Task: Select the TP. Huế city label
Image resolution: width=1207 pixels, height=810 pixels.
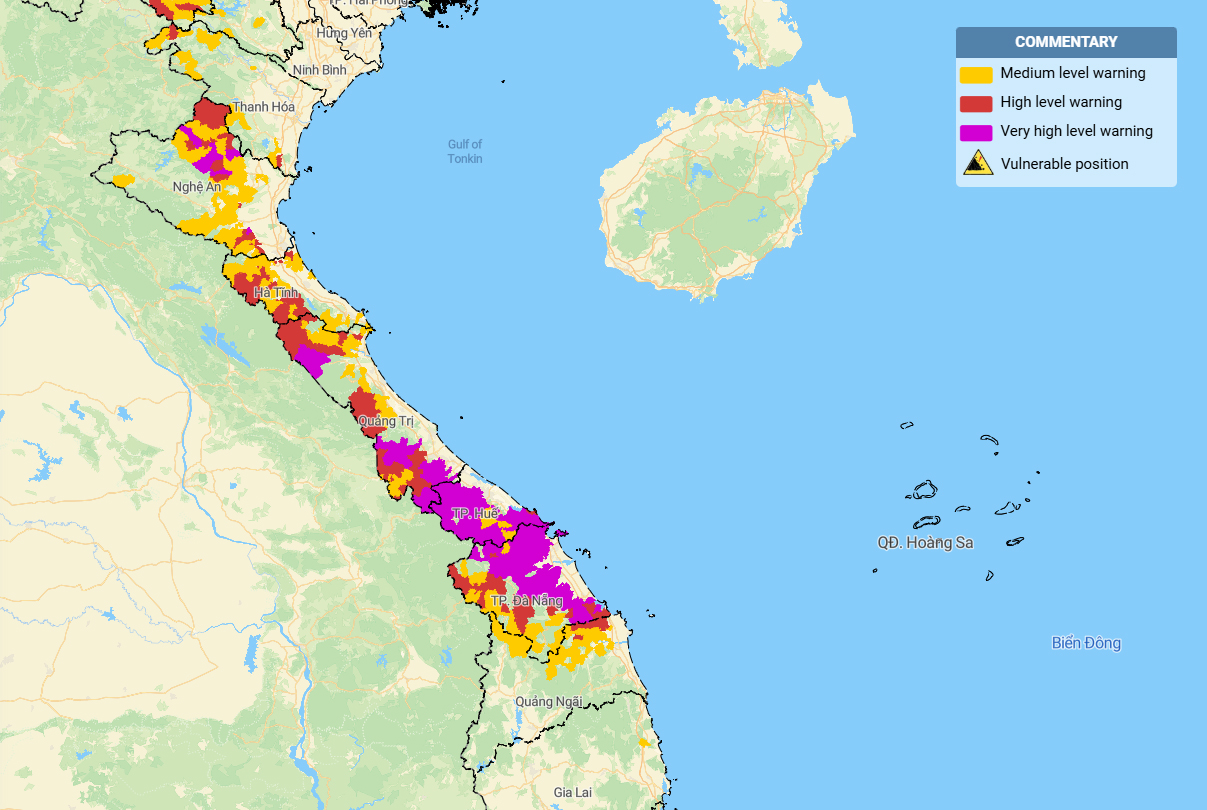Action: (x=474, y=513)
